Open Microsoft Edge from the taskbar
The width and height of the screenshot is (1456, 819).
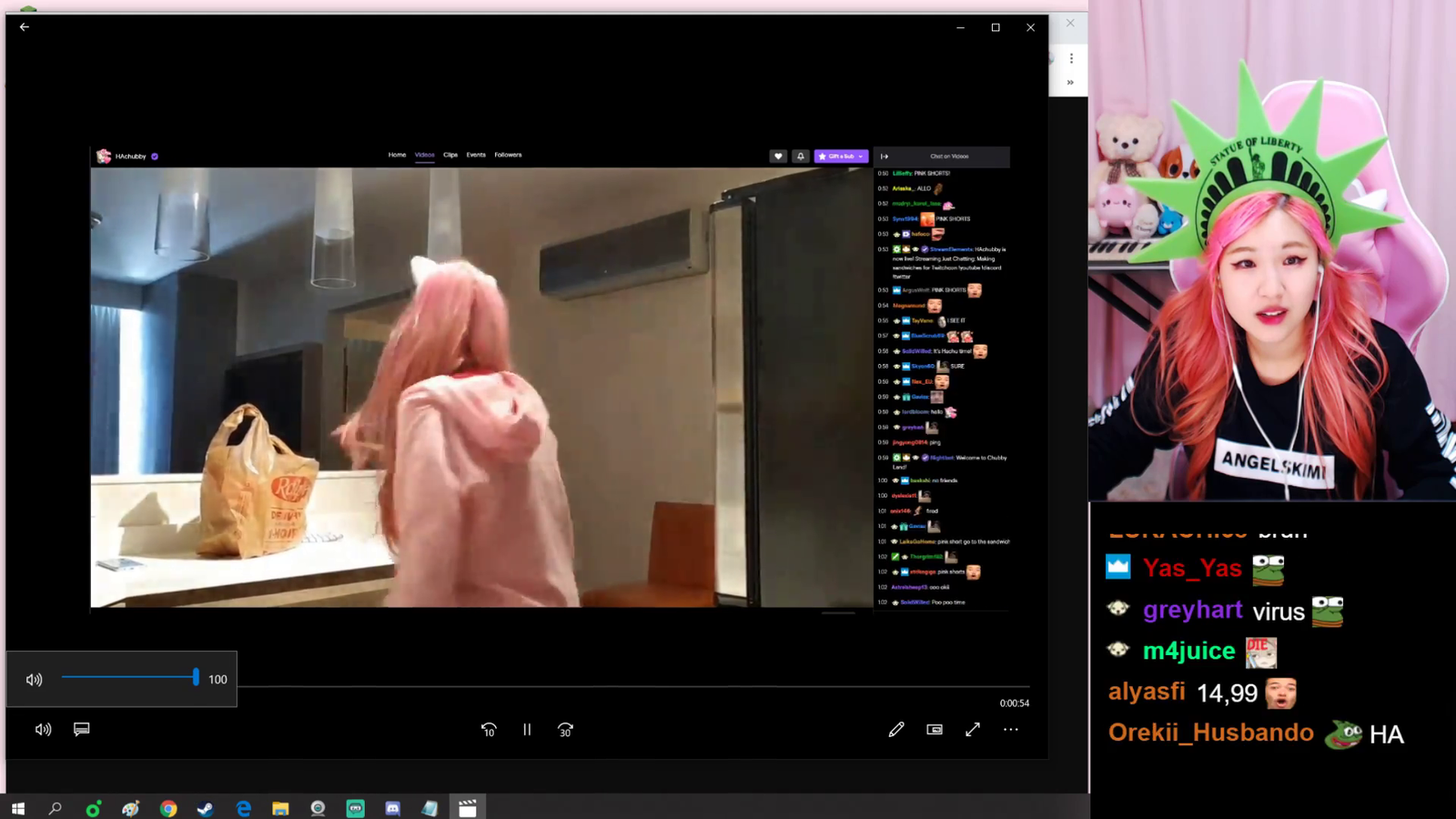pyautogui.click(x=243, y=808)
